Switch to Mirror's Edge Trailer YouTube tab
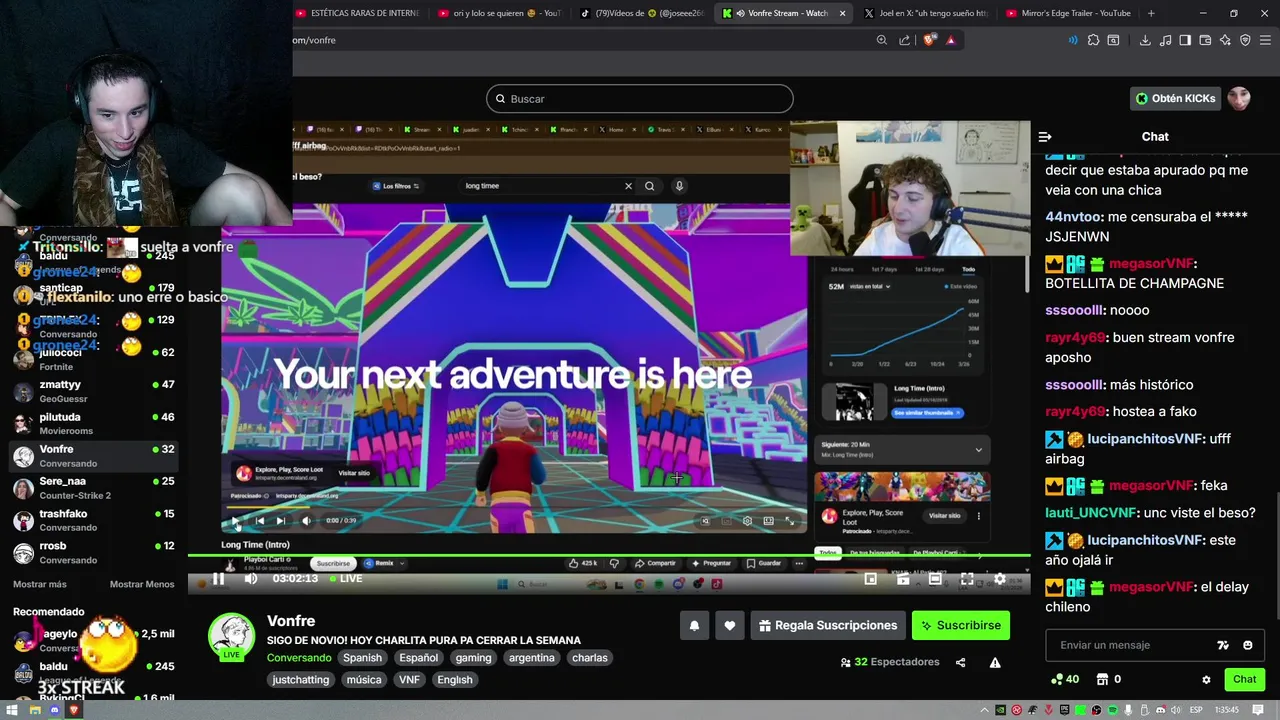This screenshot has width=1280, height=720. 1068,13
